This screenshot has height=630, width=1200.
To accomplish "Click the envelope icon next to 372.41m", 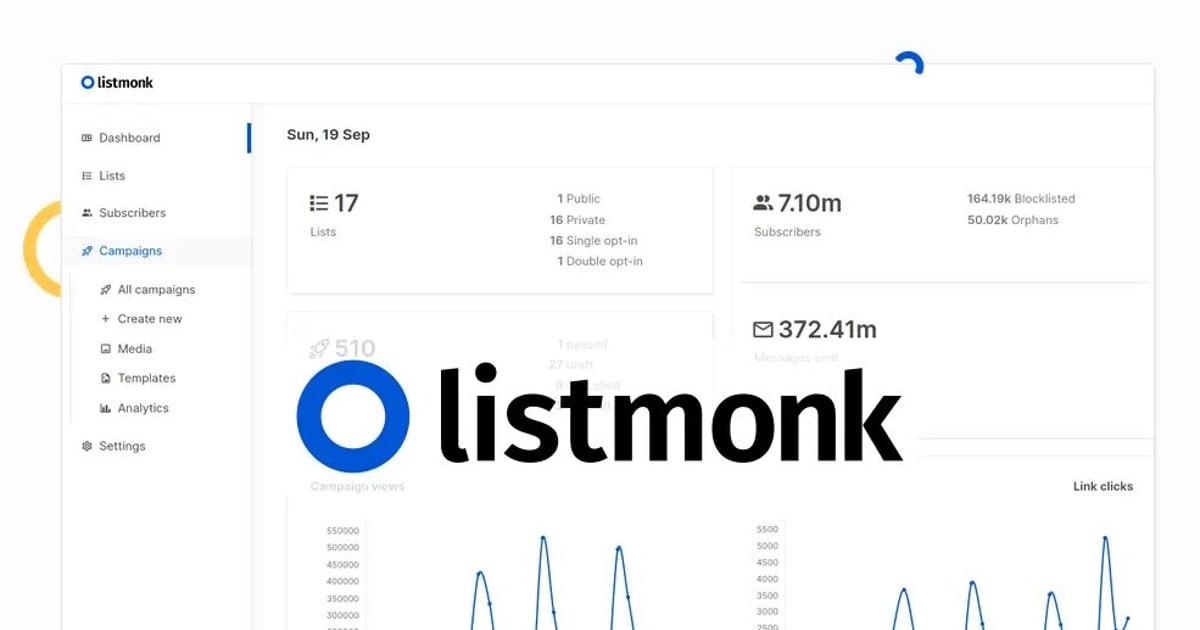I will [x=763, y=329].
